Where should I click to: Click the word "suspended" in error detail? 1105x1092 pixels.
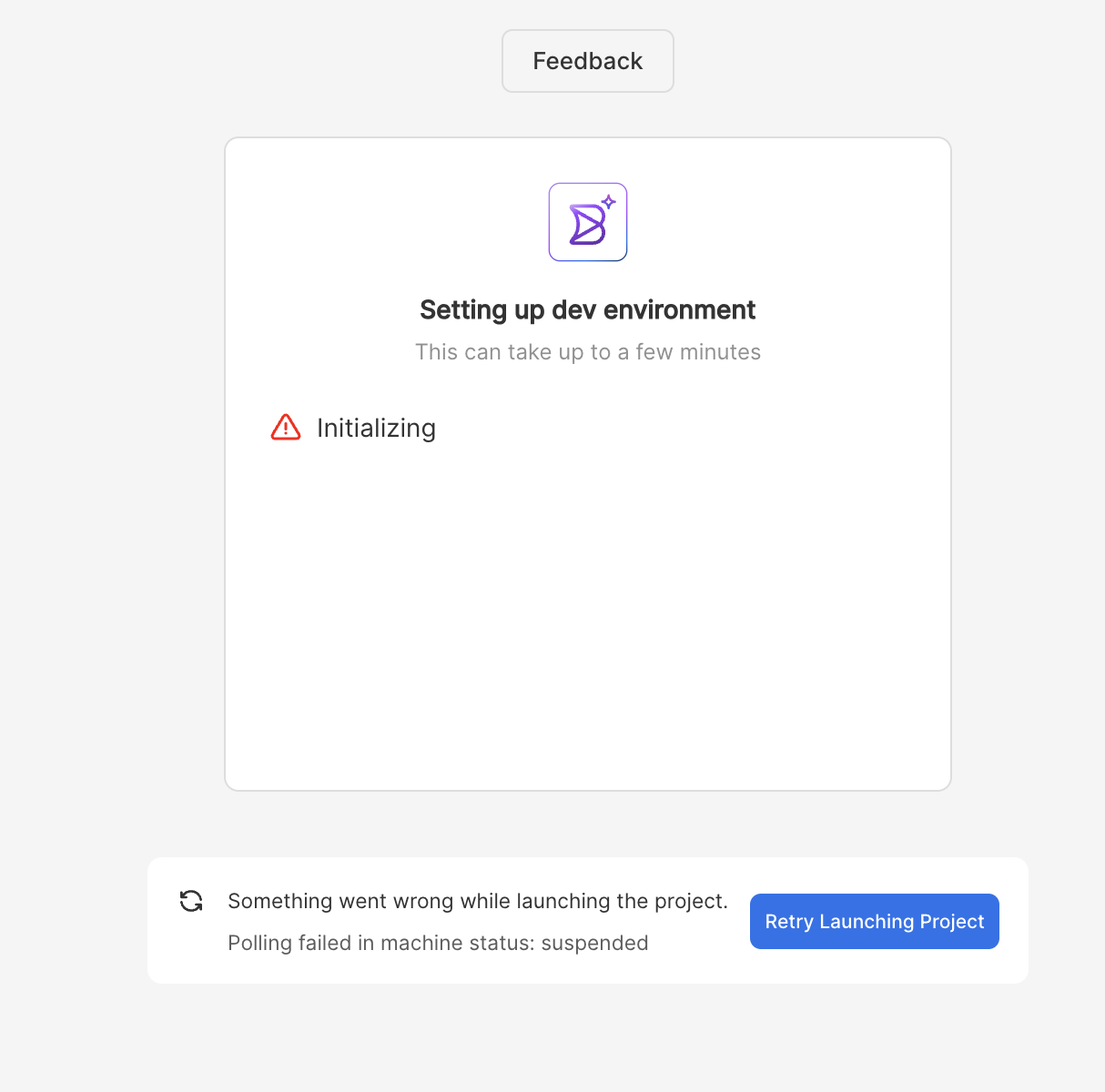tap(594, 943)
